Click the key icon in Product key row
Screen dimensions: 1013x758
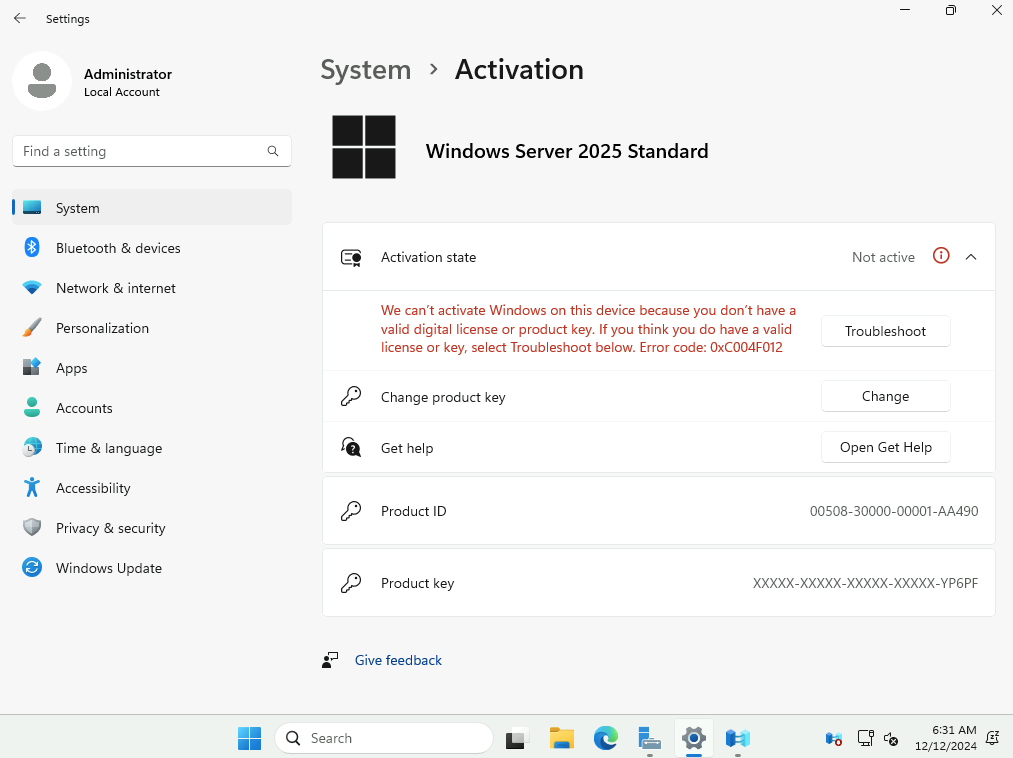[x=351, y=583]
